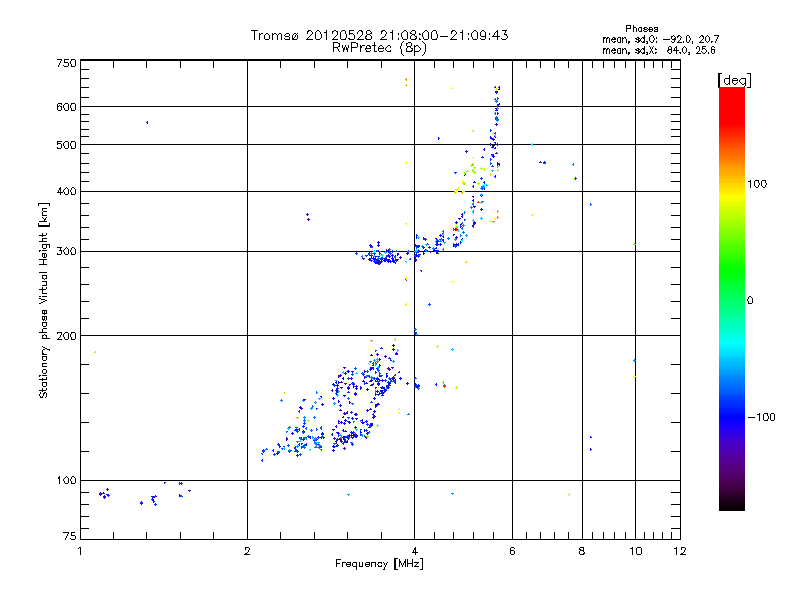Click the y-axis tick label '75'
The image size is (800, 600).
click(x=70, y=536)
